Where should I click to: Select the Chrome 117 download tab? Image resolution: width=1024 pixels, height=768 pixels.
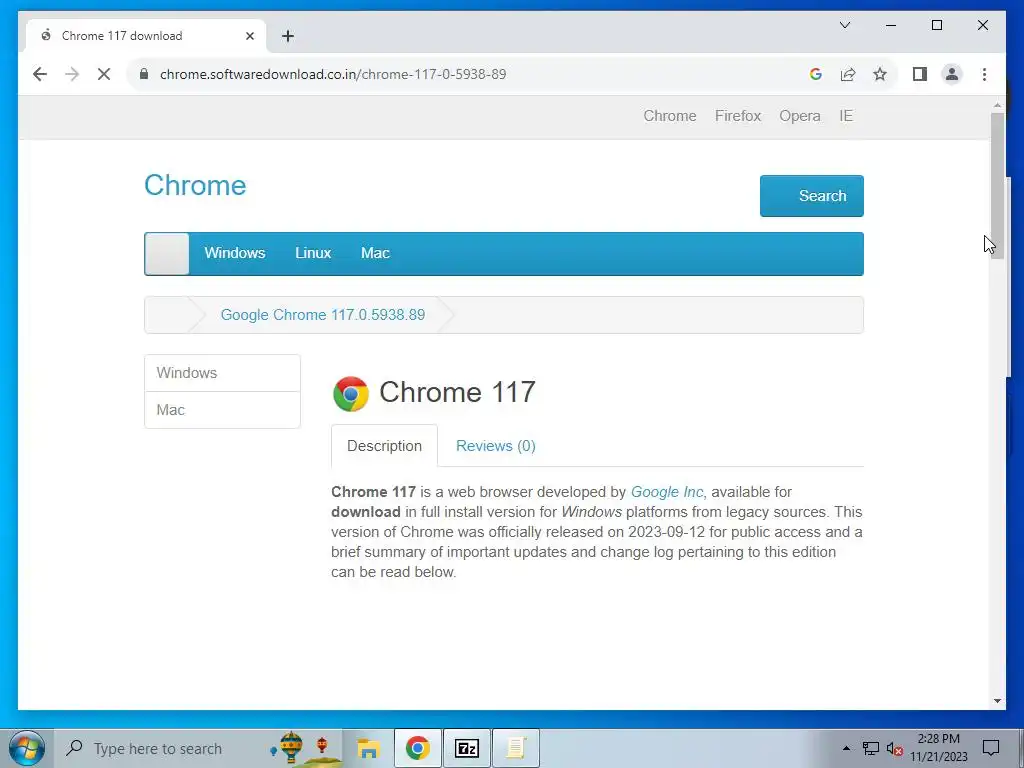click(x=146, y=36)
